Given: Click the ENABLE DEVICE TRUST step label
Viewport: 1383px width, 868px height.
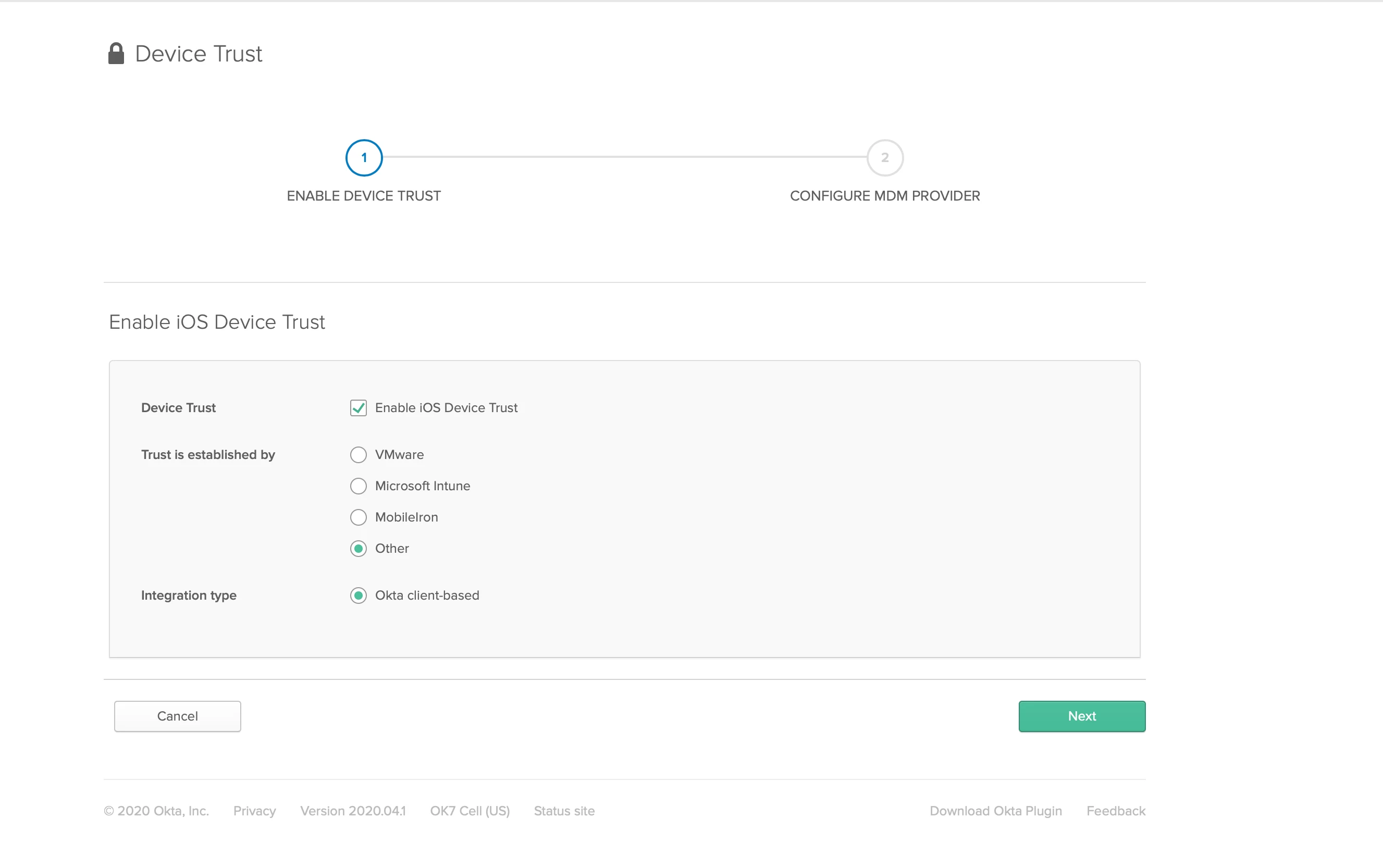Looking at the screenshot, I should tap(364, 196).
